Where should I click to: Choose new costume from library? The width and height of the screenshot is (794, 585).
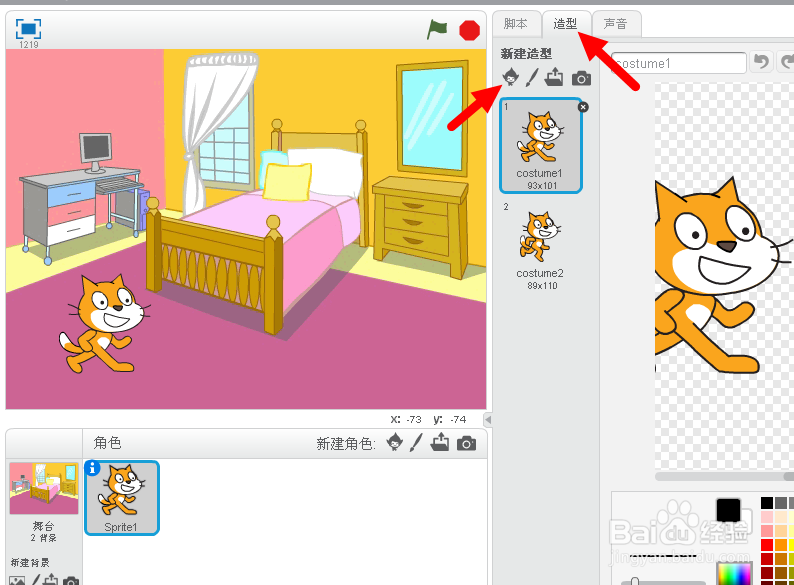[x=510, y=77]
